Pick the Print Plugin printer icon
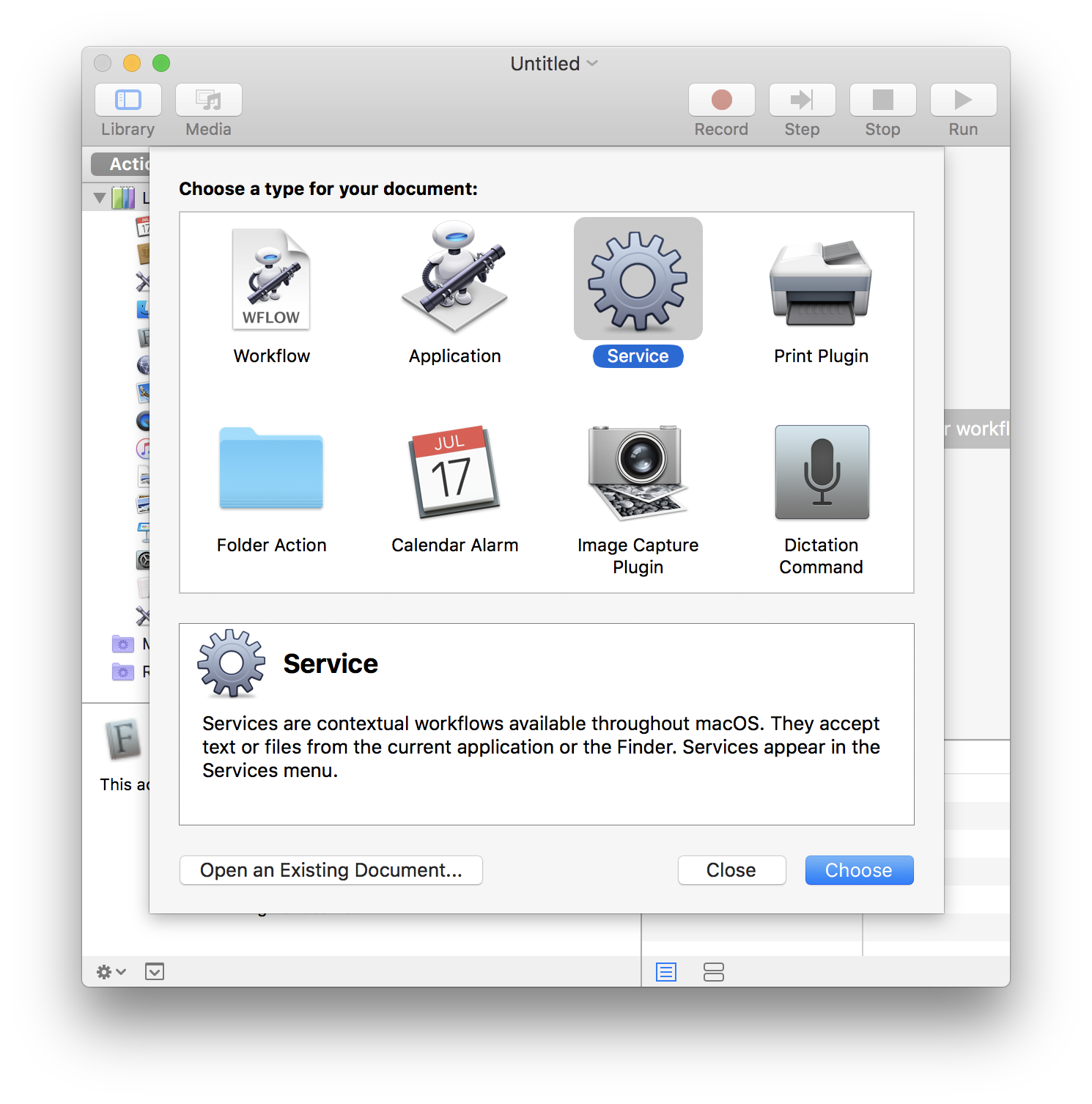This screenshot has width=1092, height=1104. pyautogui.click(x=821, y=282)
